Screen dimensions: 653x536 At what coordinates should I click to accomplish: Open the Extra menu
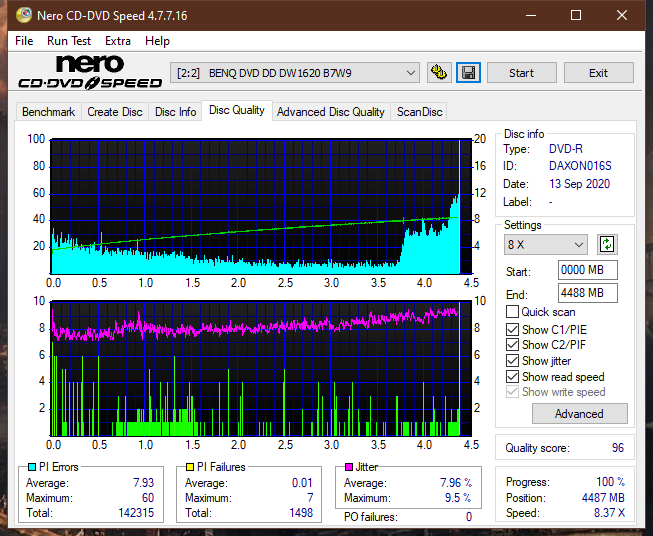pos(118,41)
